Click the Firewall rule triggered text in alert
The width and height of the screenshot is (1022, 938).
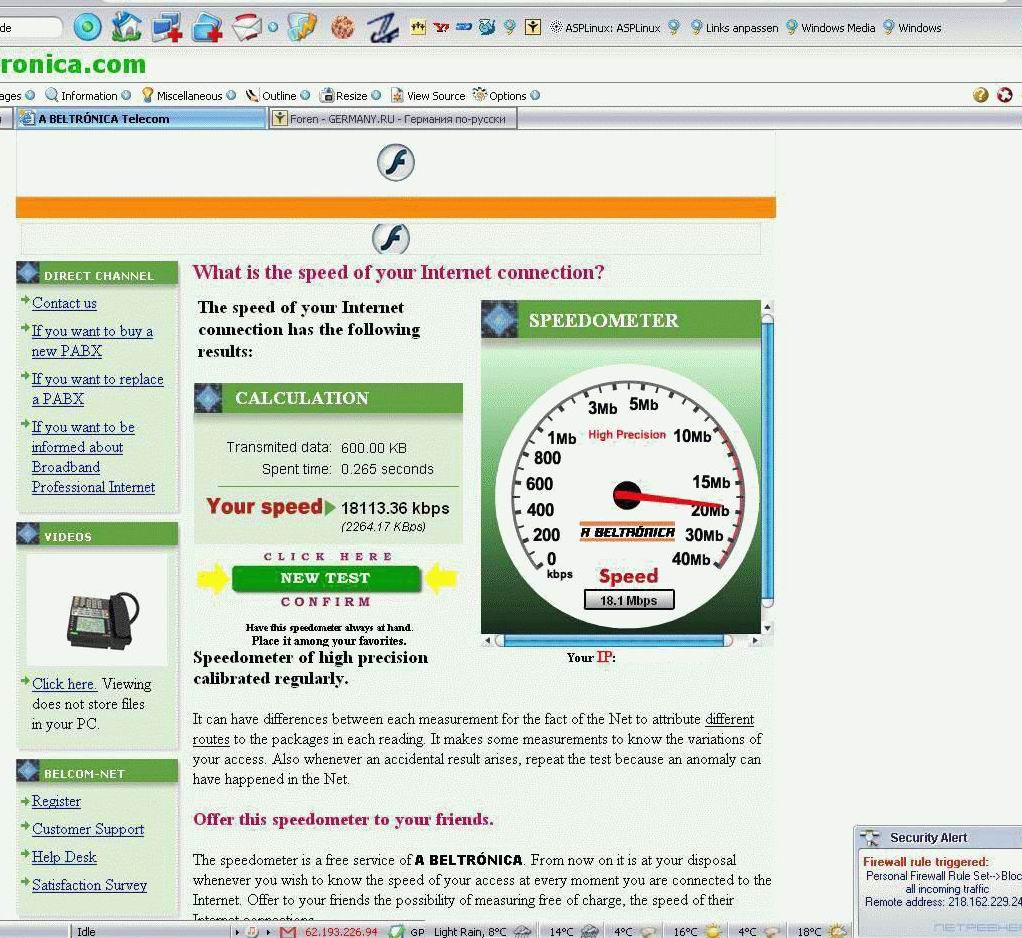tap(926, 862)
